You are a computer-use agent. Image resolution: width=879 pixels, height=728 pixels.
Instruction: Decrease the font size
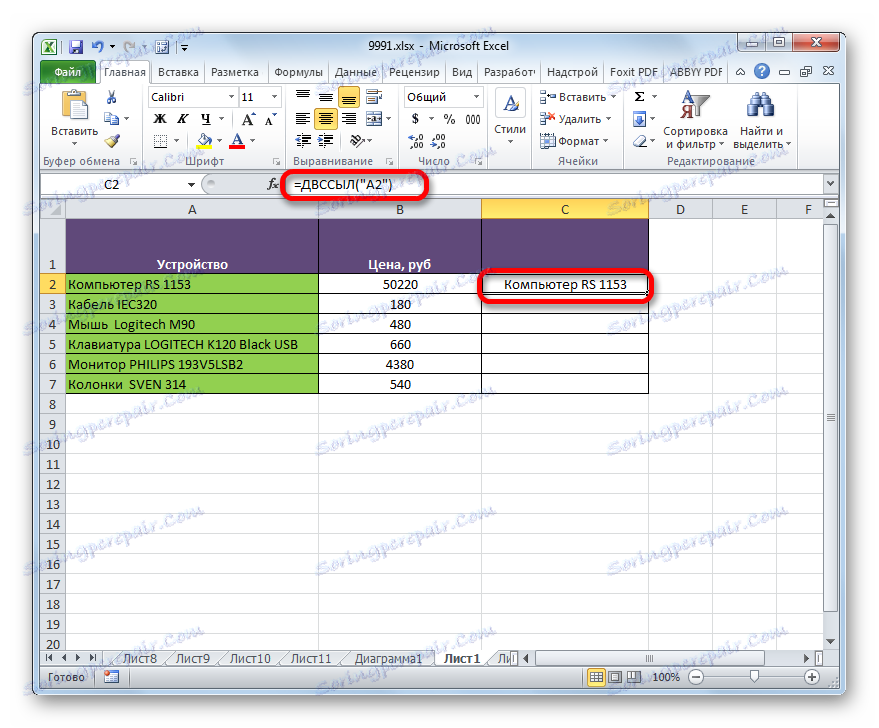click(271, 119)
